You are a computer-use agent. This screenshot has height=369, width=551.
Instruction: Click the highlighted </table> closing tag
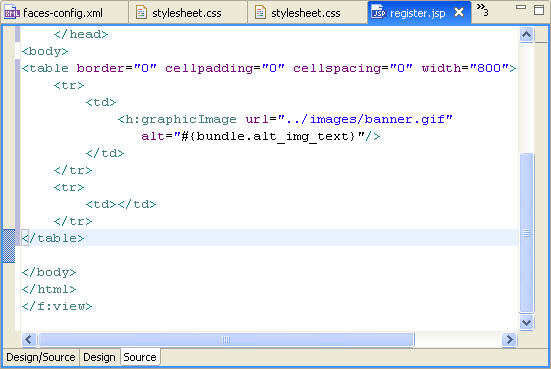click(53, 238)
